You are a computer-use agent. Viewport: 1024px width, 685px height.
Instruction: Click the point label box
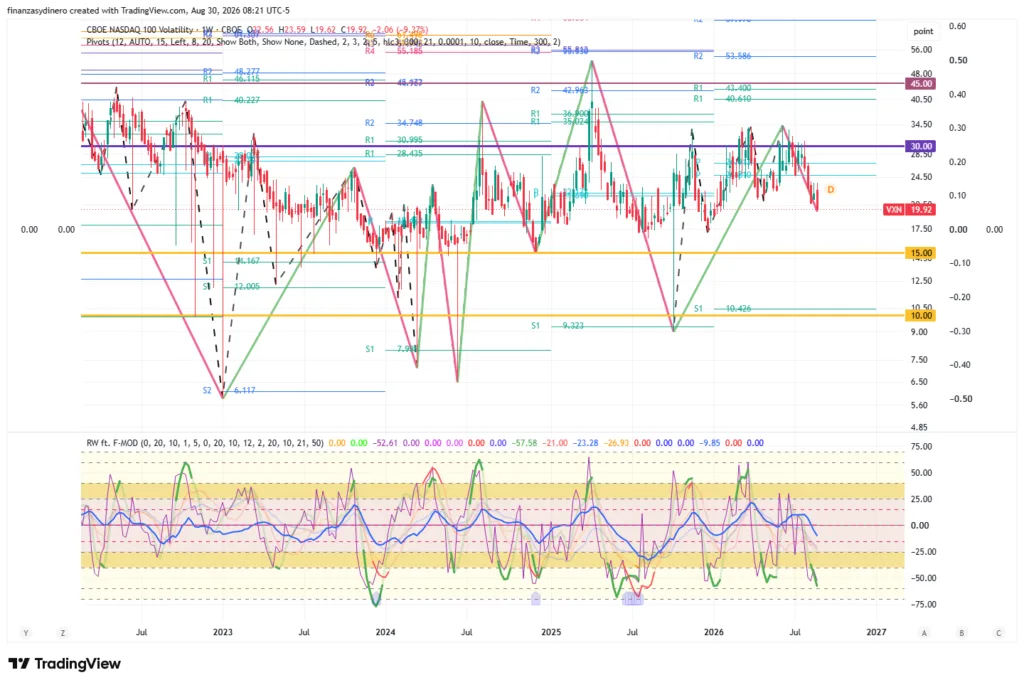point(923,31)
